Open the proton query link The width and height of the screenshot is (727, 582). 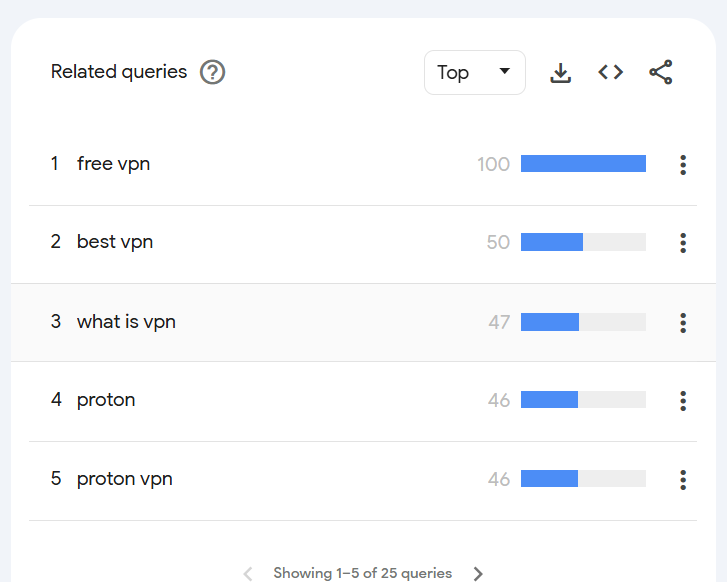click(106, 400)
